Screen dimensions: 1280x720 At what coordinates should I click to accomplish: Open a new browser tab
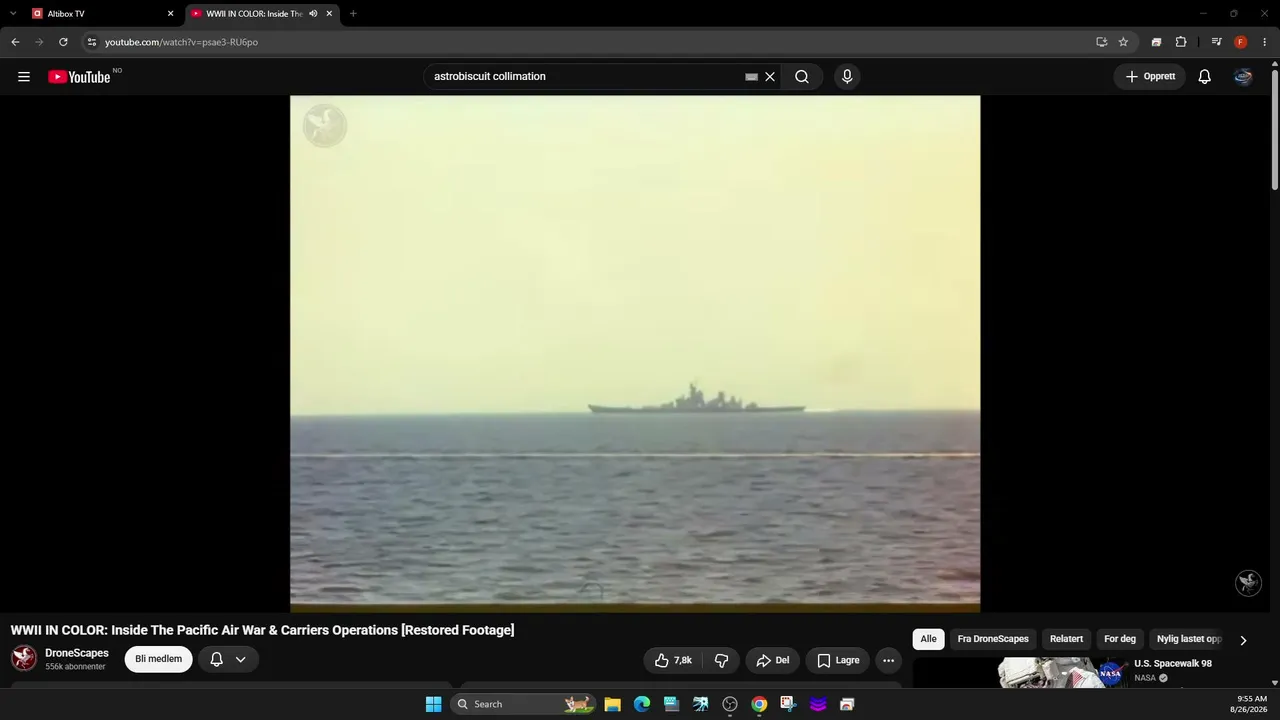pyautogui.click(x=353, y=14)
